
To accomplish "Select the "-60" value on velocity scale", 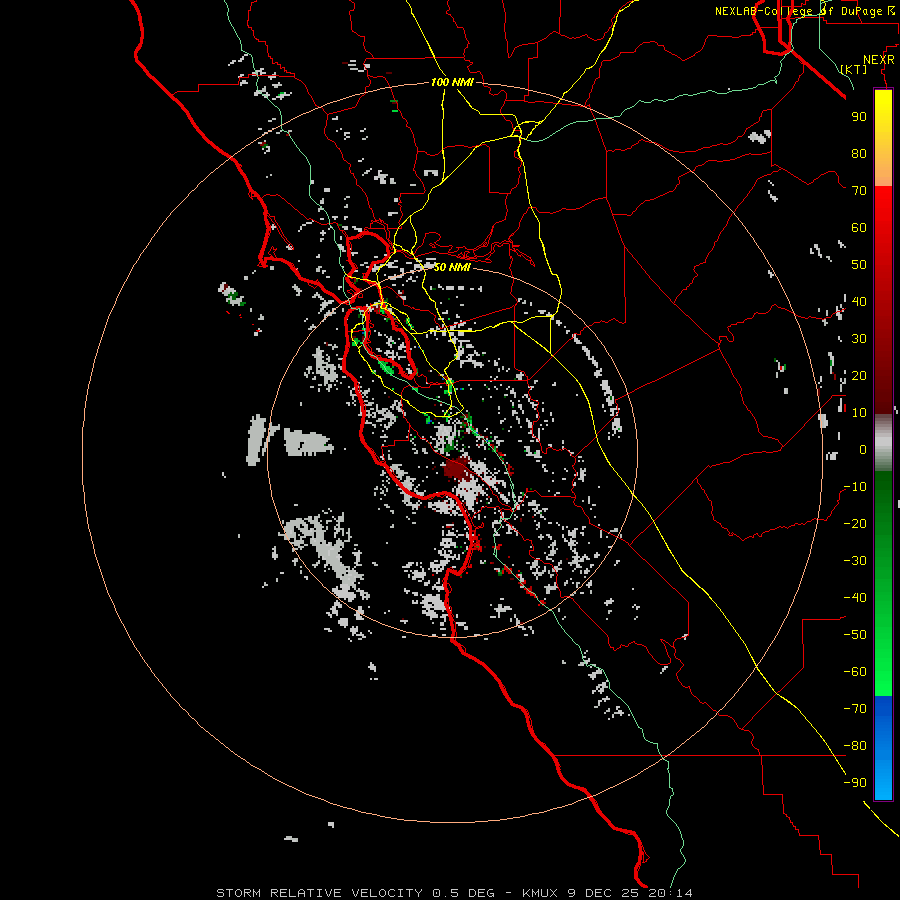I will pyautogui.click(x=855, y=672).
